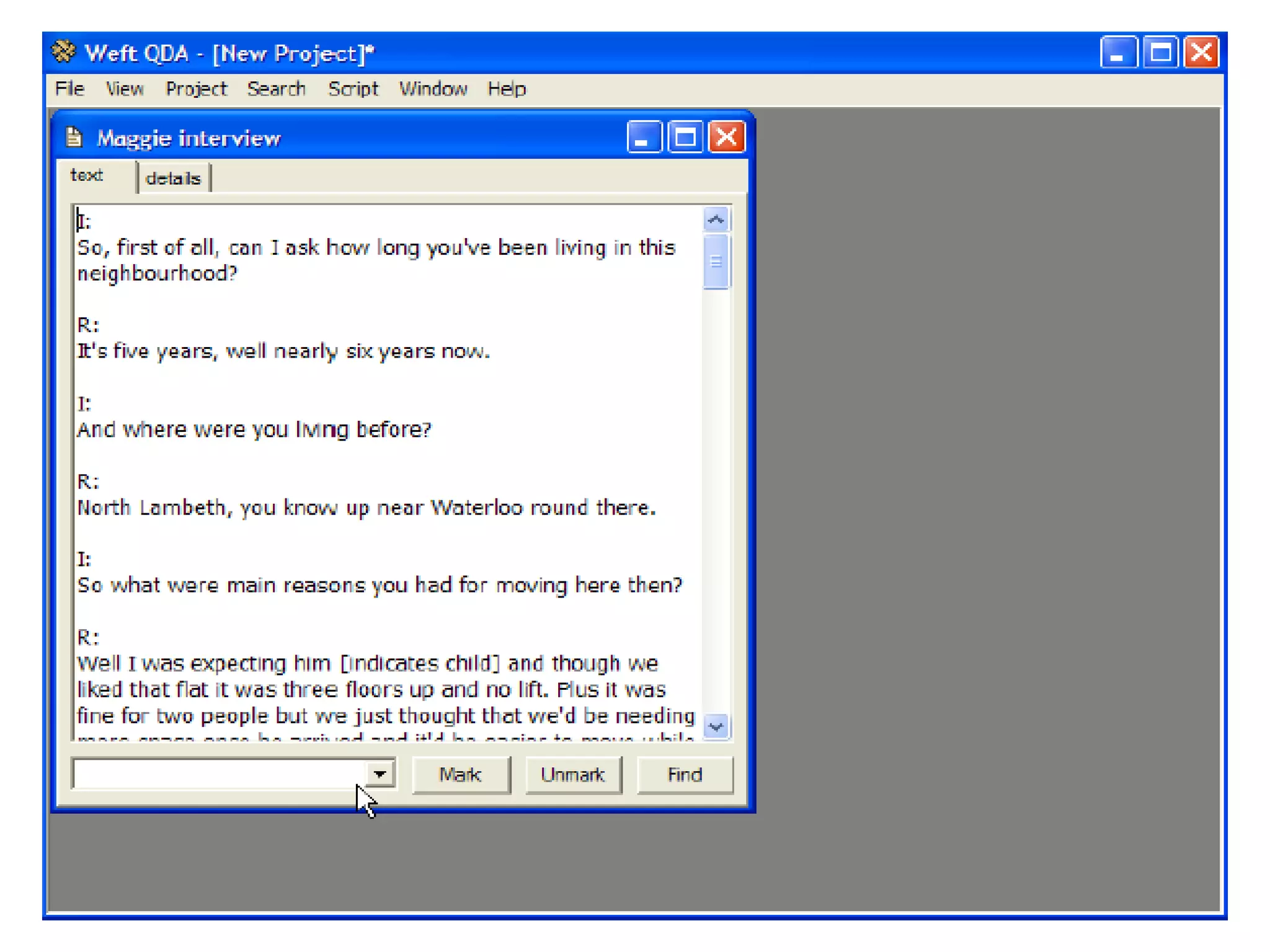Click the scroll down arrow of interview text
The width and height of the screenshot is (1270, 952).
(x=716, y=726)
